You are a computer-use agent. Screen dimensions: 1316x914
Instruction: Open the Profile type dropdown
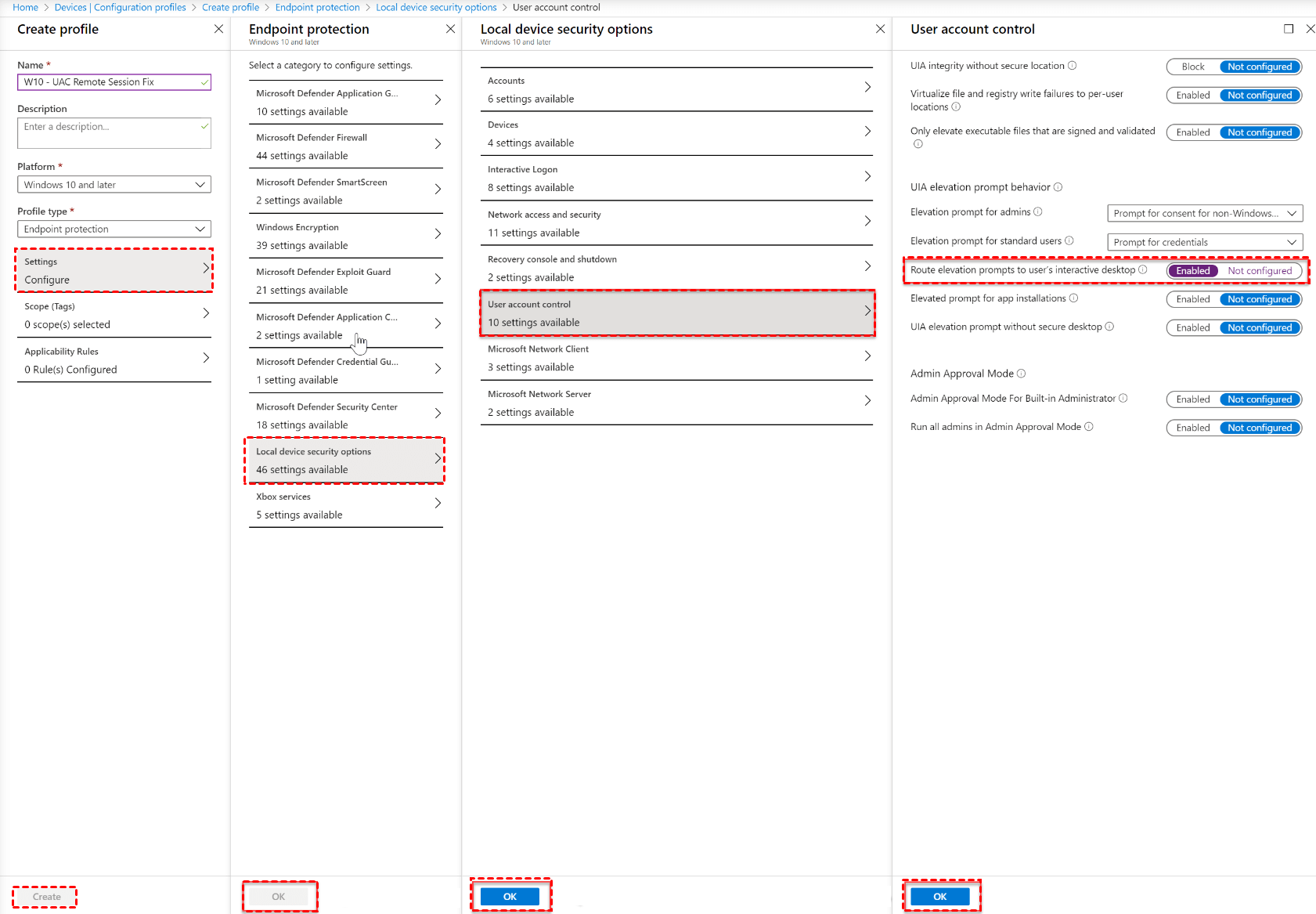pos(114,229)
